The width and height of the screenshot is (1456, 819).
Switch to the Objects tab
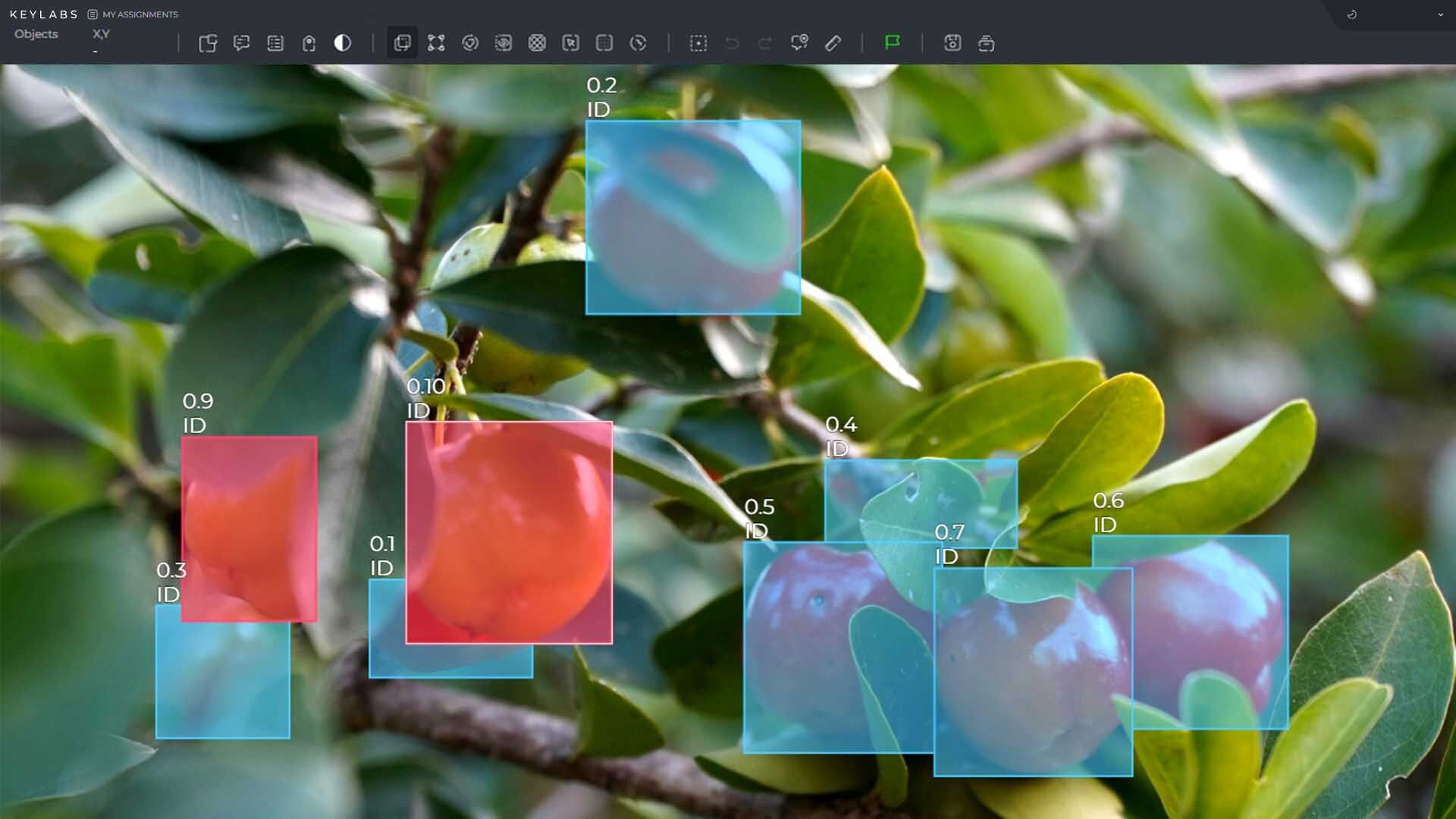pyautogui.click(x=36, y=34)
